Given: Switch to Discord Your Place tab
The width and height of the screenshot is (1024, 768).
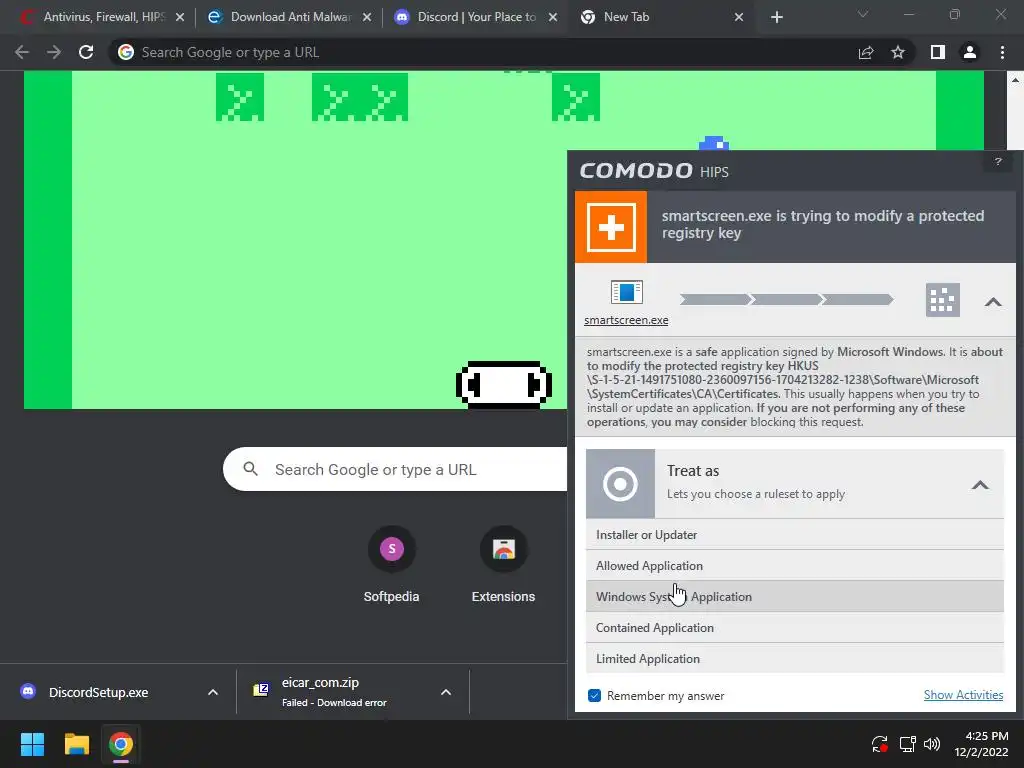Looking at the screenshot, I should coord(473,17).
